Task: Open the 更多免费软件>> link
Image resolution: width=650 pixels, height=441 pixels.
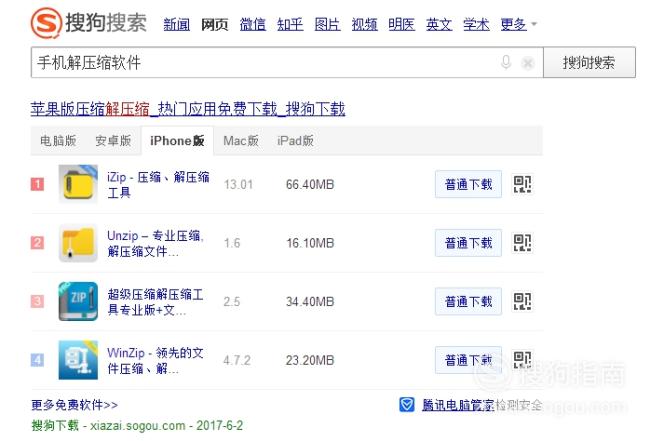Action: coord(75,405)
